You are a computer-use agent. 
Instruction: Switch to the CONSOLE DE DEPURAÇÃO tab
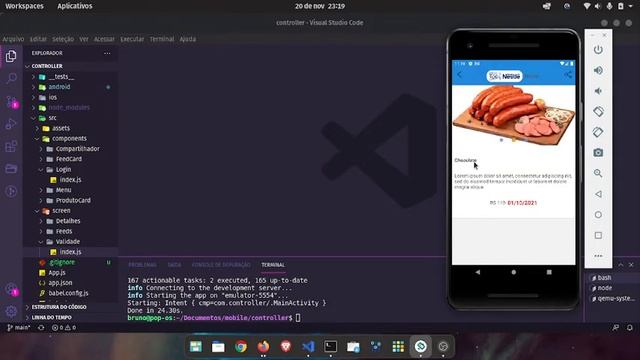coord(221,265)
